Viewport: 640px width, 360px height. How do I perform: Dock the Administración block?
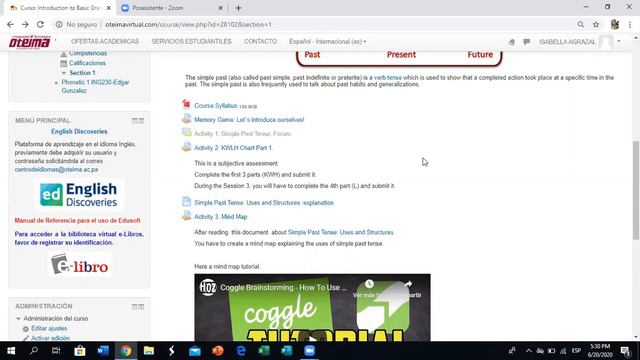[141, 307]
